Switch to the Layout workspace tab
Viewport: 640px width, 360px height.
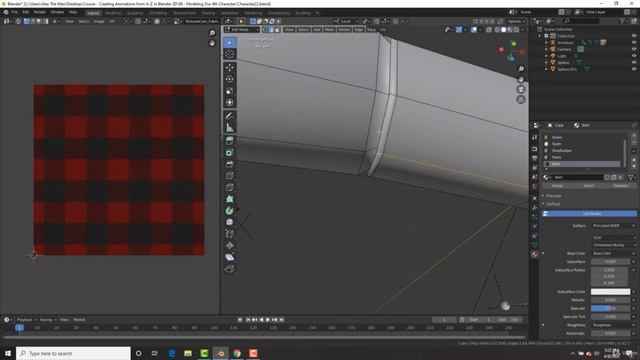click(93, 13)
